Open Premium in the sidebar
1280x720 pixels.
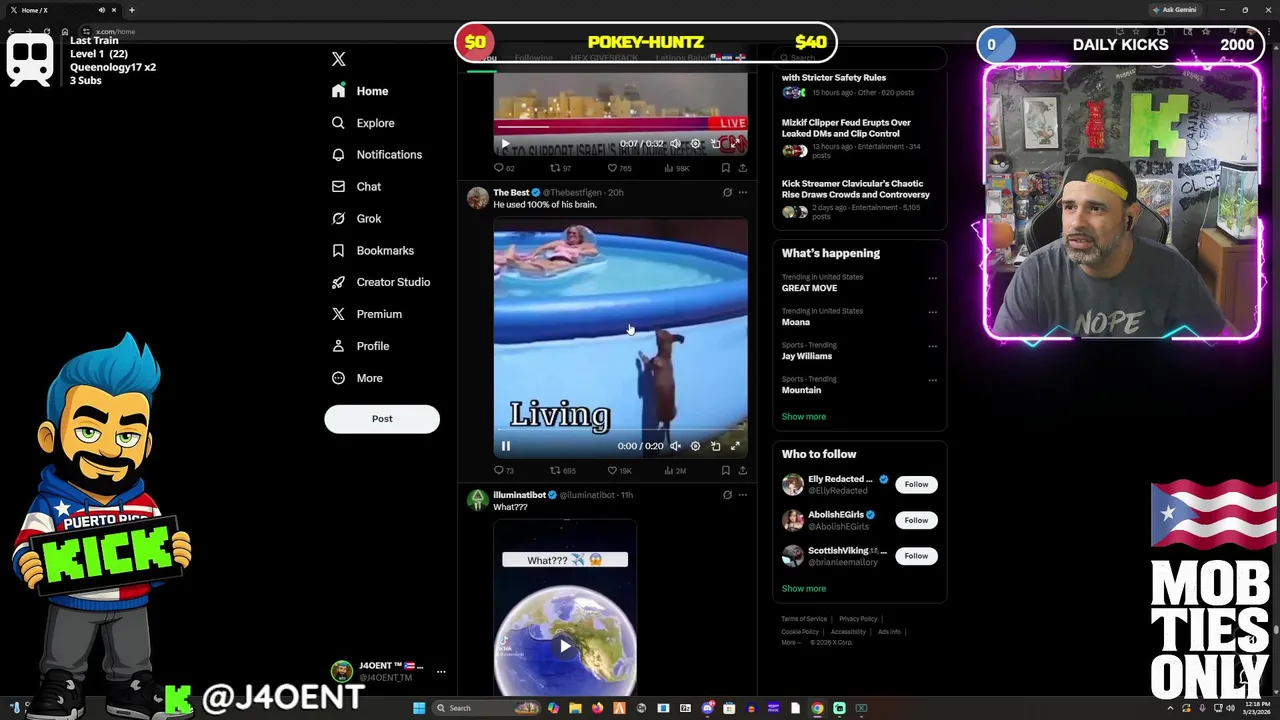click(x=366, y=314)
